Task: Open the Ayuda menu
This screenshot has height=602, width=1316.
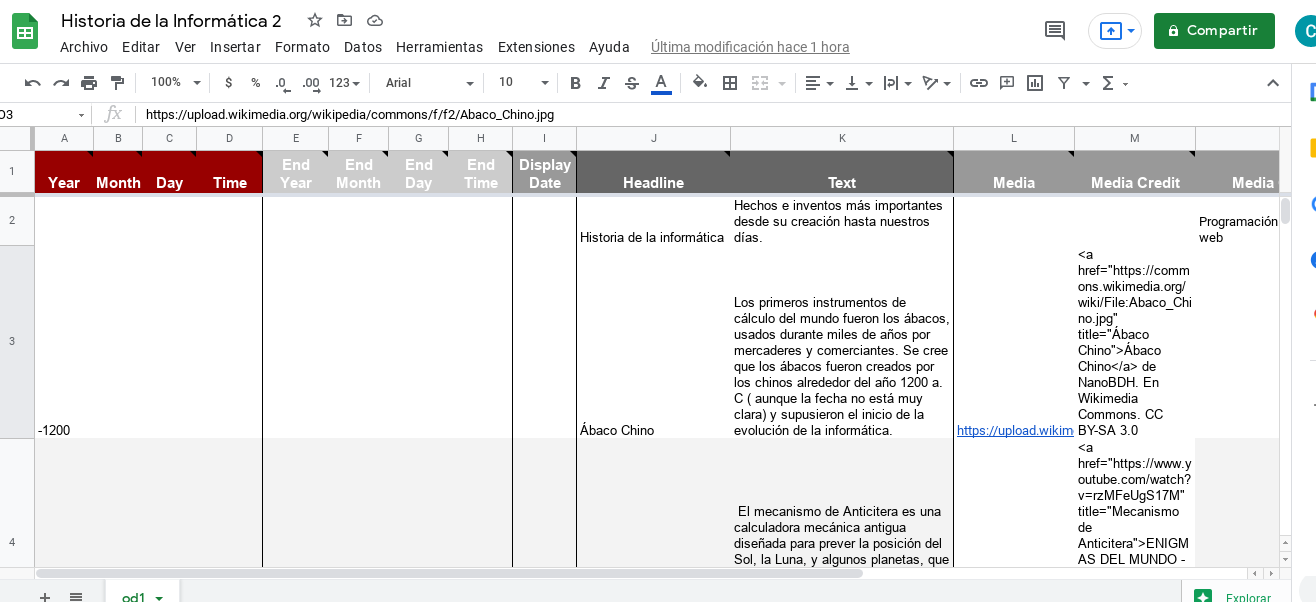Action: click(x=609, y=47)
